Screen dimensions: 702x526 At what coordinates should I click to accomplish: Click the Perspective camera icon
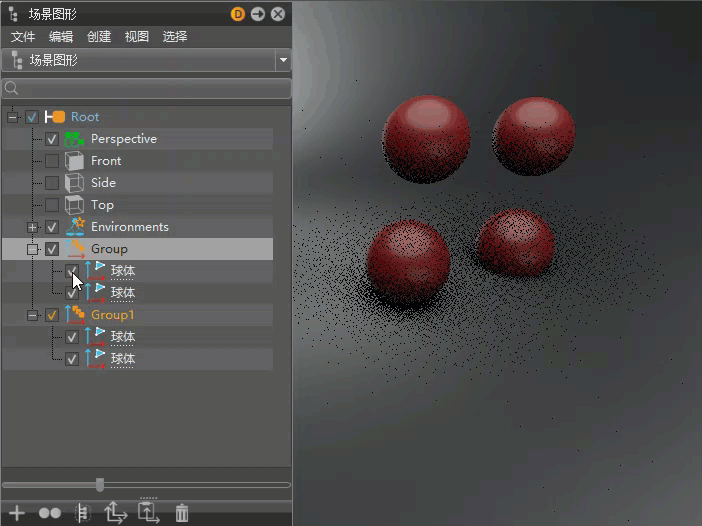(74, 139)
